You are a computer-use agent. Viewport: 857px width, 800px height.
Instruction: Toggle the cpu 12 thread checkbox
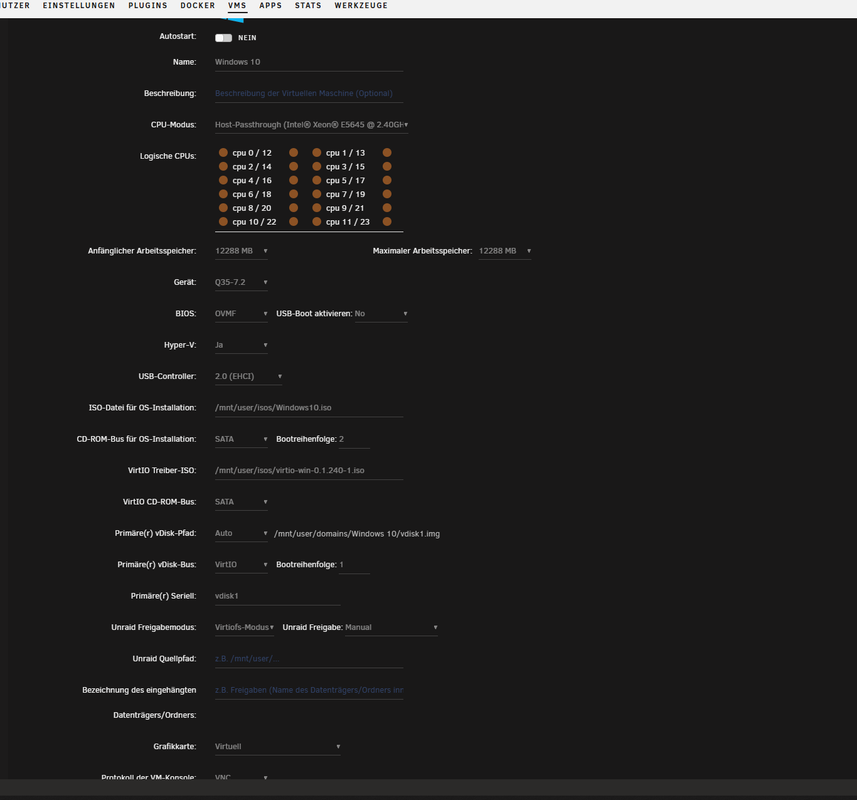pyautogui.click(x=294, y=152)
